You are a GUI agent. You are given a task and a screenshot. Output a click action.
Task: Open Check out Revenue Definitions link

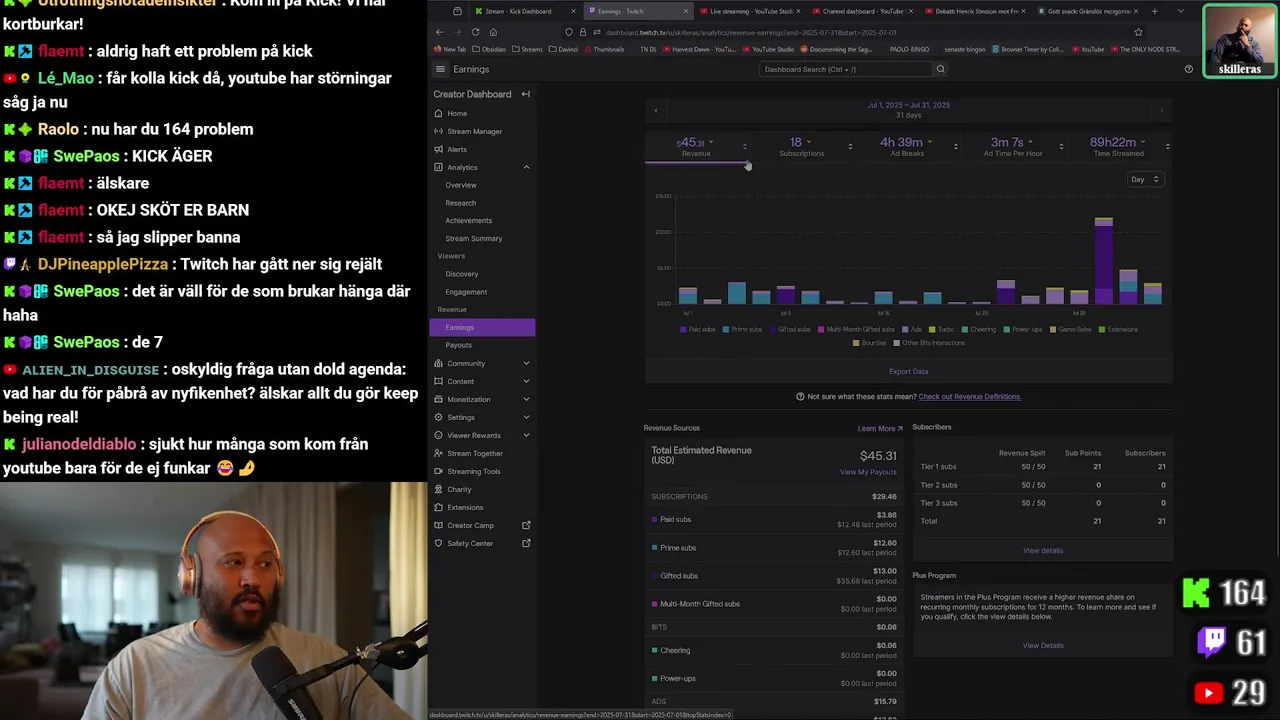tap(970, 396)
